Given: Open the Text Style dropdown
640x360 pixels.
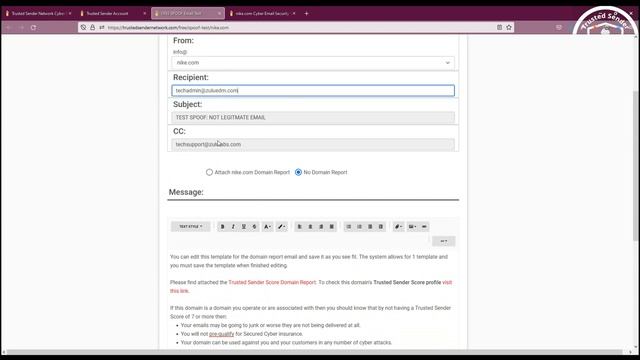Looking at the screenshot, I should [x=191, y=227].
